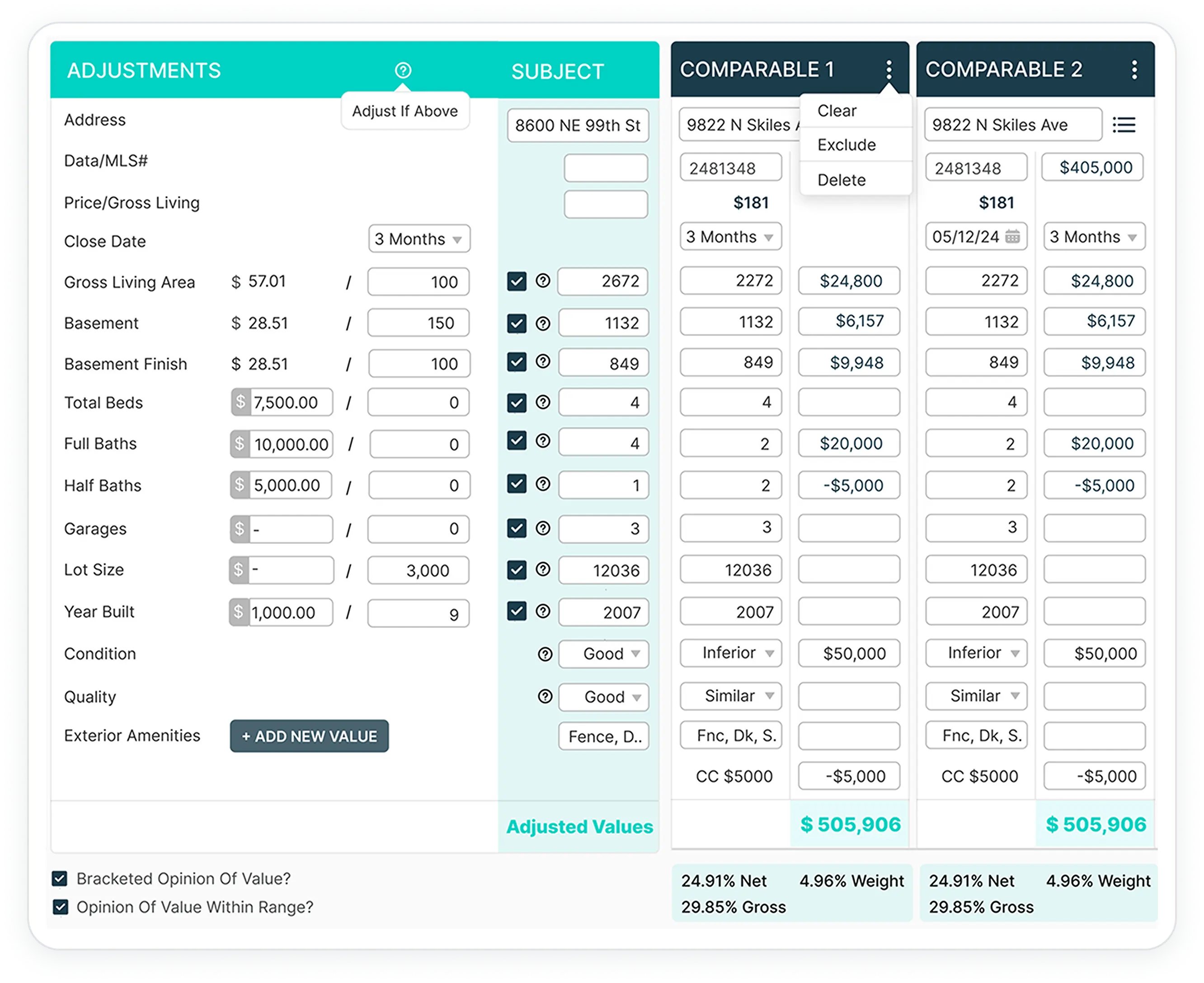Open Comparable 2 Quality Similar dropdown
1204x983 pixels.
pos(976,696)
